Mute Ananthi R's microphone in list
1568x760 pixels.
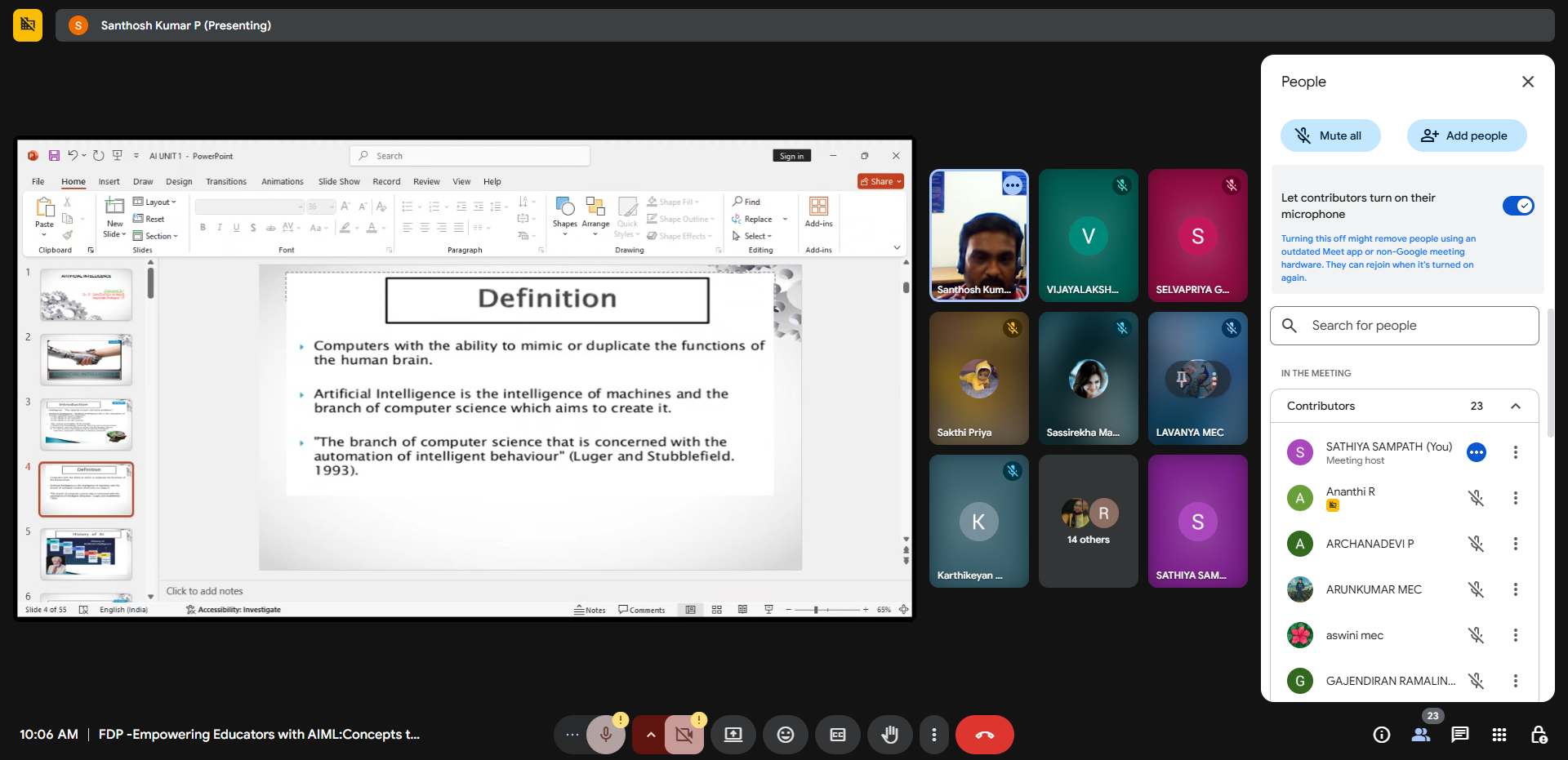[1476, 498]
